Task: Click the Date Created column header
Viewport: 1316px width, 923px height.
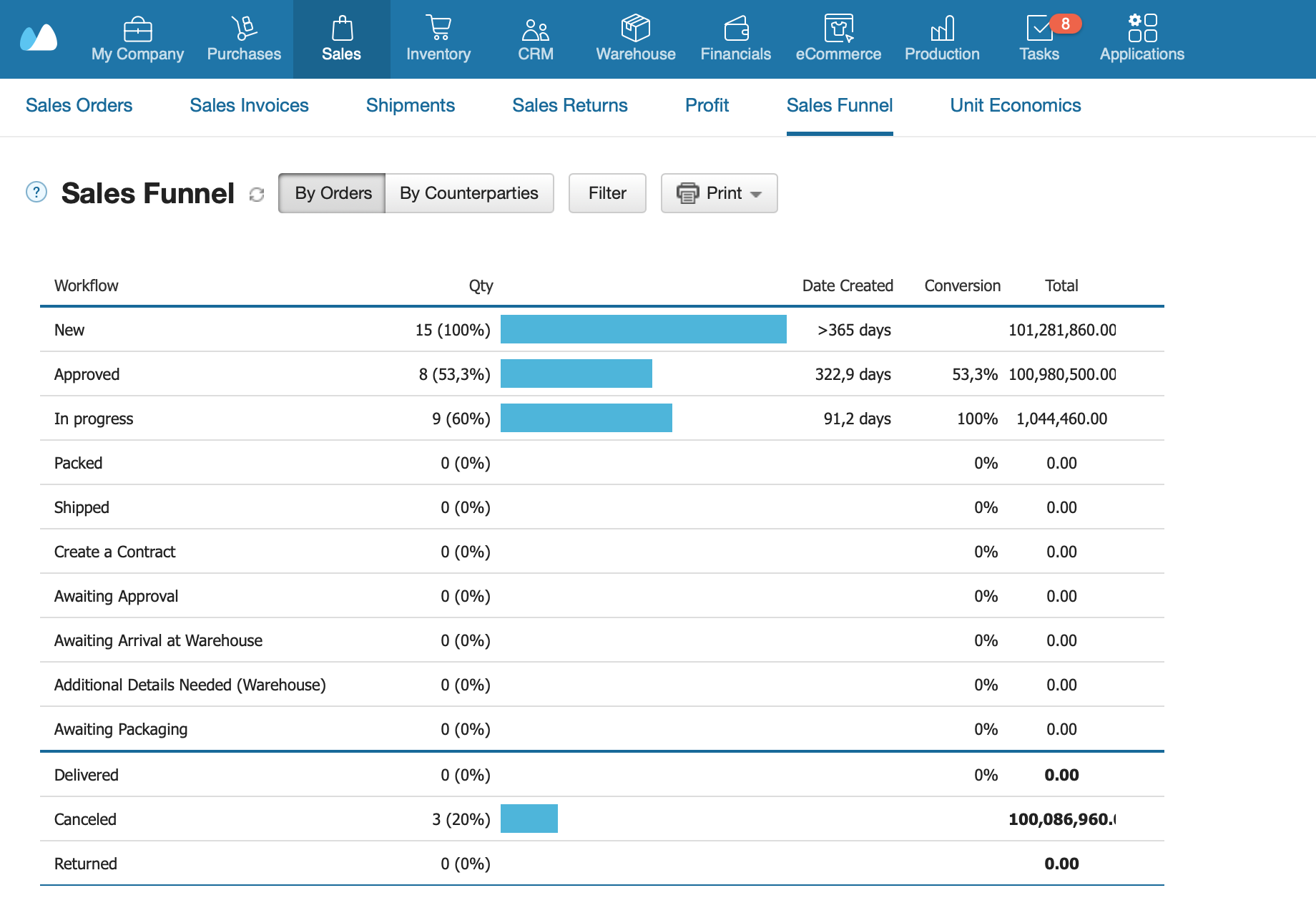Action: 848,285
